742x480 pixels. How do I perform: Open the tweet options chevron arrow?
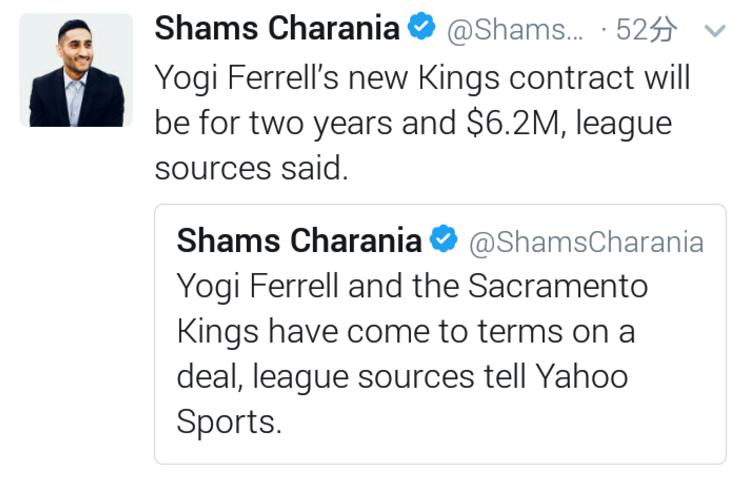(x=715, y=32)
